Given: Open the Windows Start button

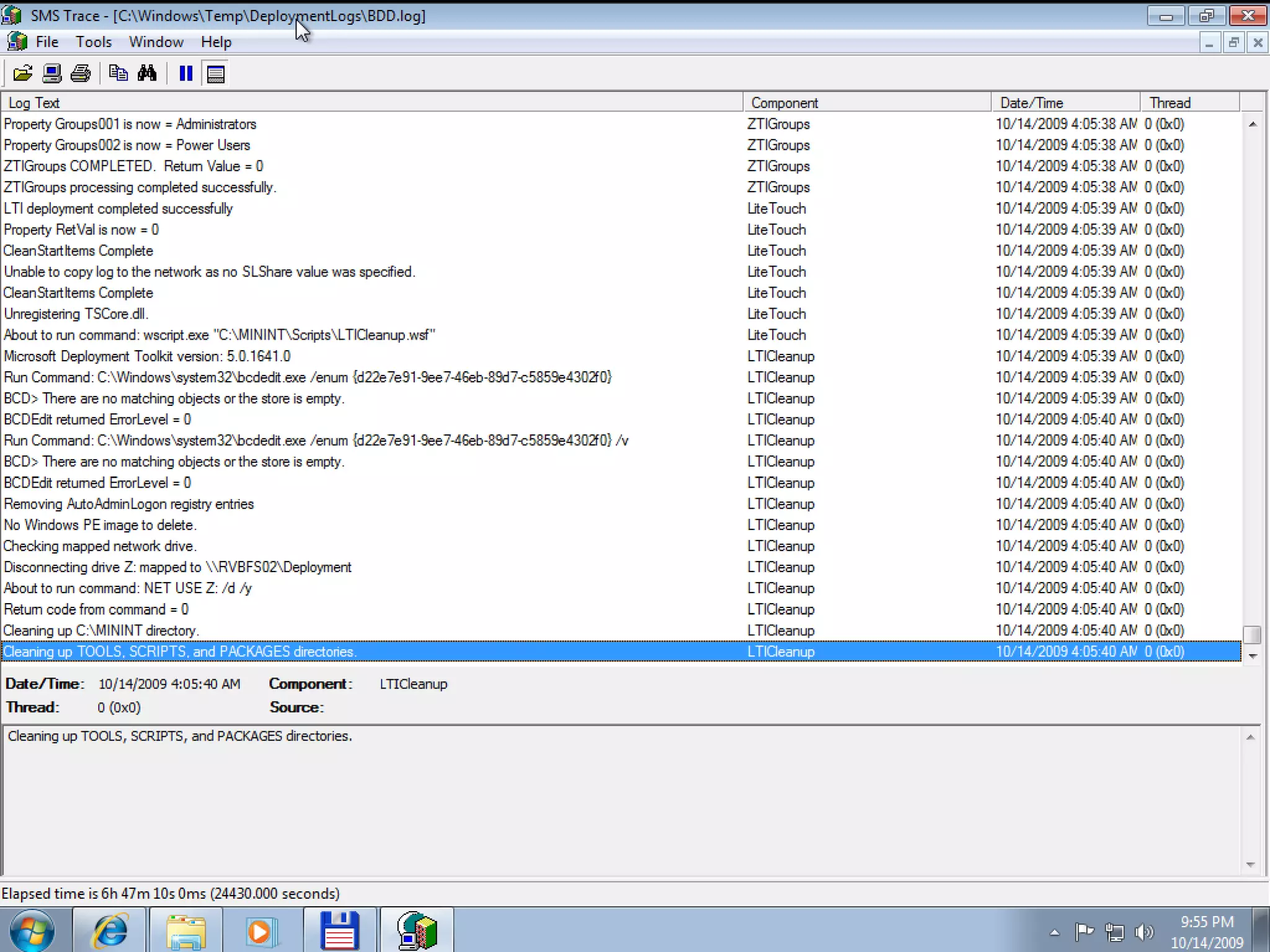Looking at the screenshot, I should coord(32,930).
